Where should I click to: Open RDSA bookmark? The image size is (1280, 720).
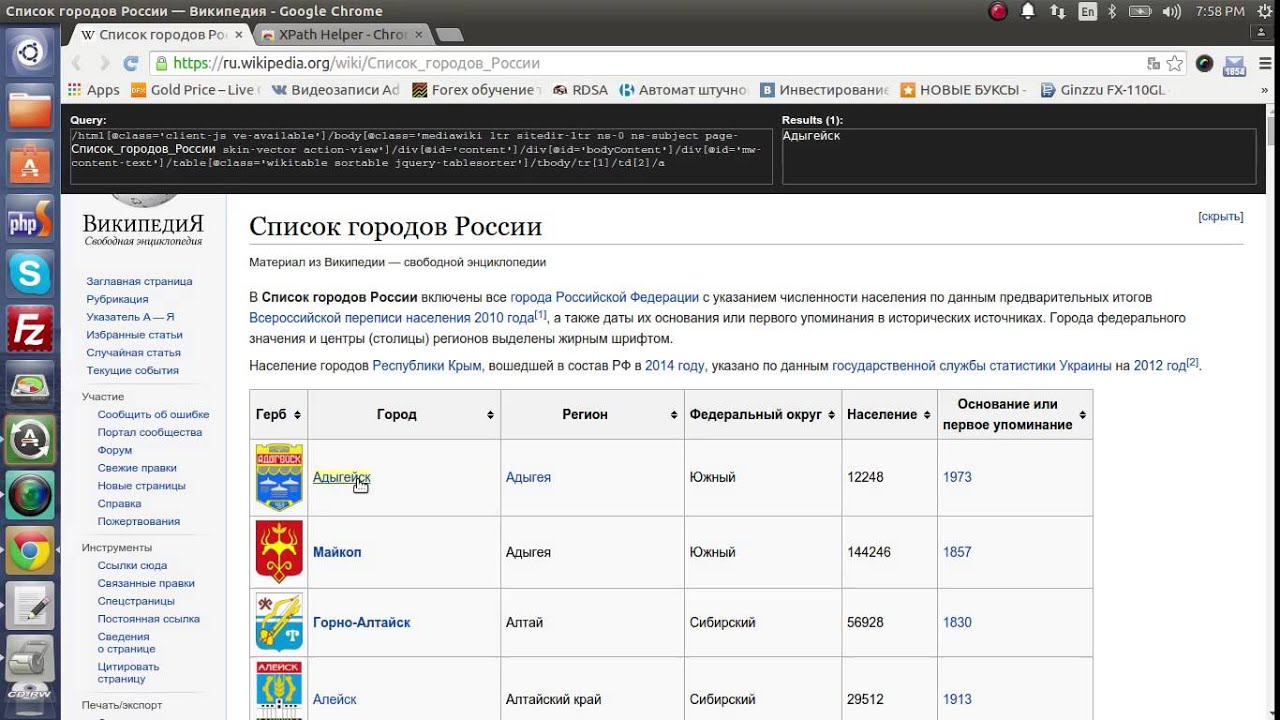tap(580, 90)
